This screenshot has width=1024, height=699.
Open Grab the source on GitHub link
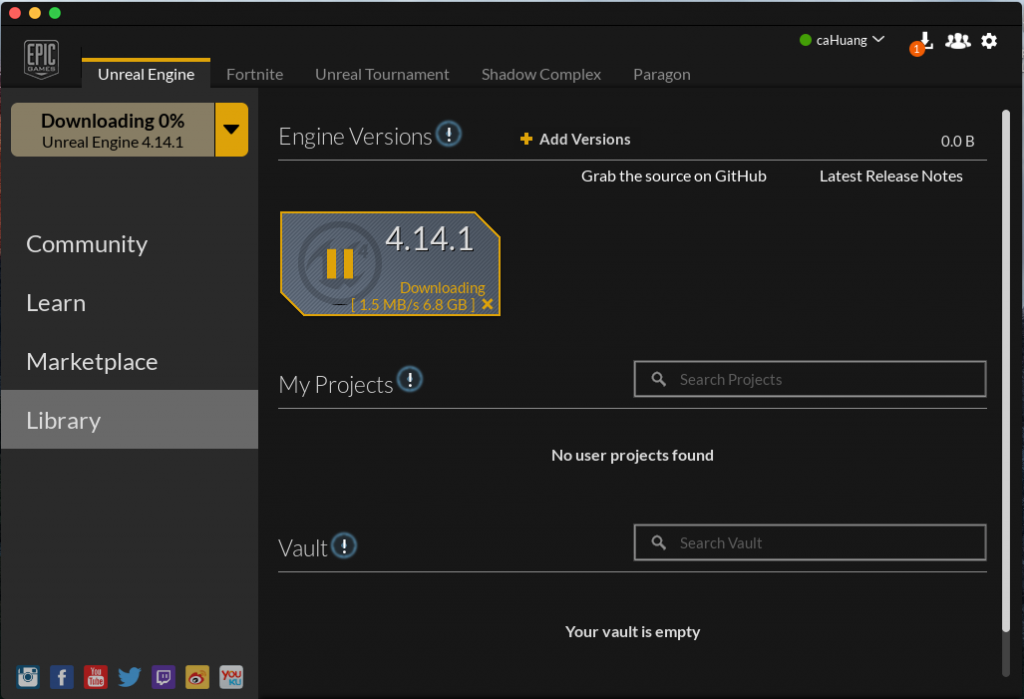pyautogui.click(x=673, y=176)
